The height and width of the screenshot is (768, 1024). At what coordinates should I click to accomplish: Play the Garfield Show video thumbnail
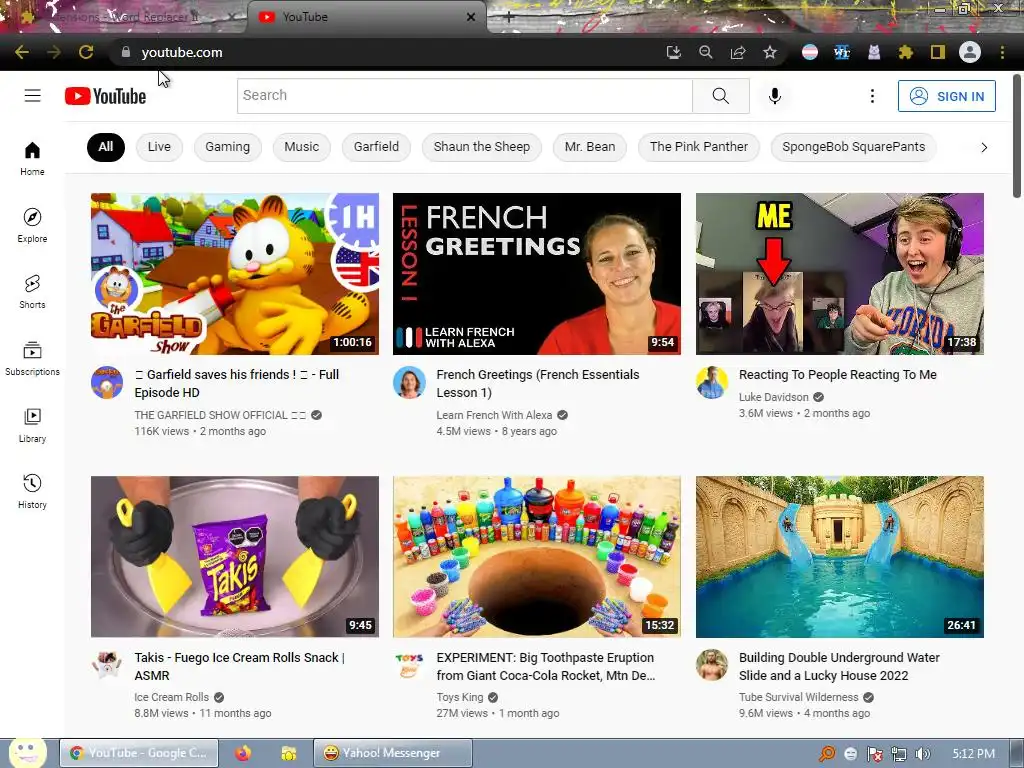pyautogui.click(x=234, y=274)
